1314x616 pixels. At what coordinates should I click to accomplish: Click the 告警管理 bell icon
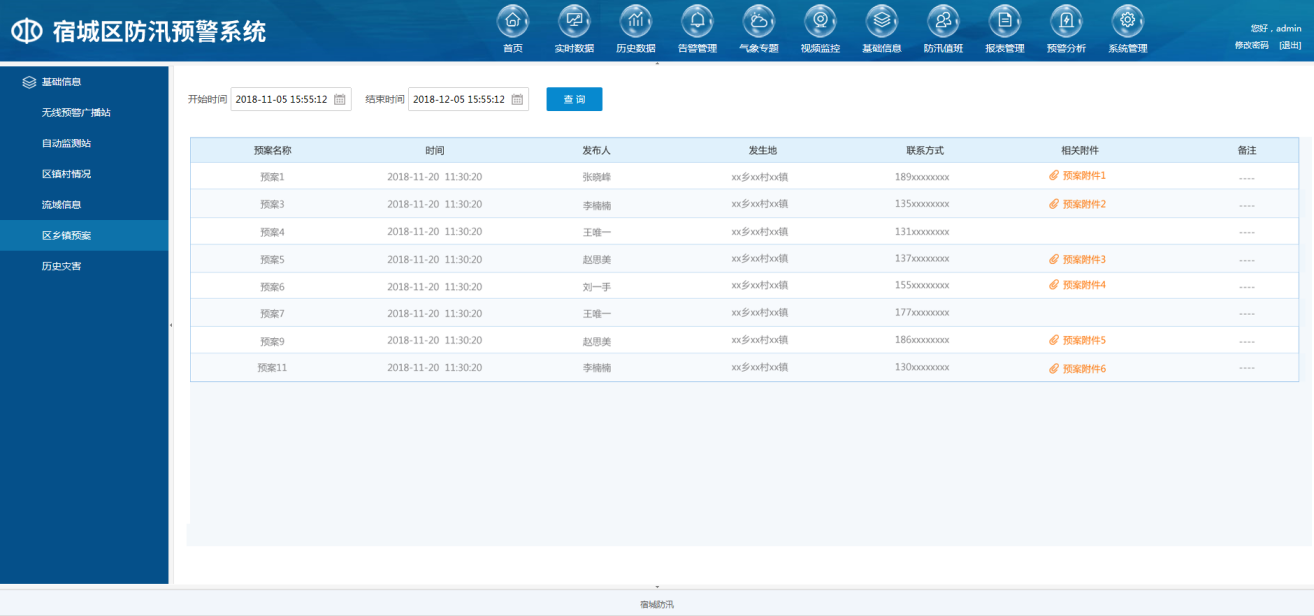click(697, 21)
